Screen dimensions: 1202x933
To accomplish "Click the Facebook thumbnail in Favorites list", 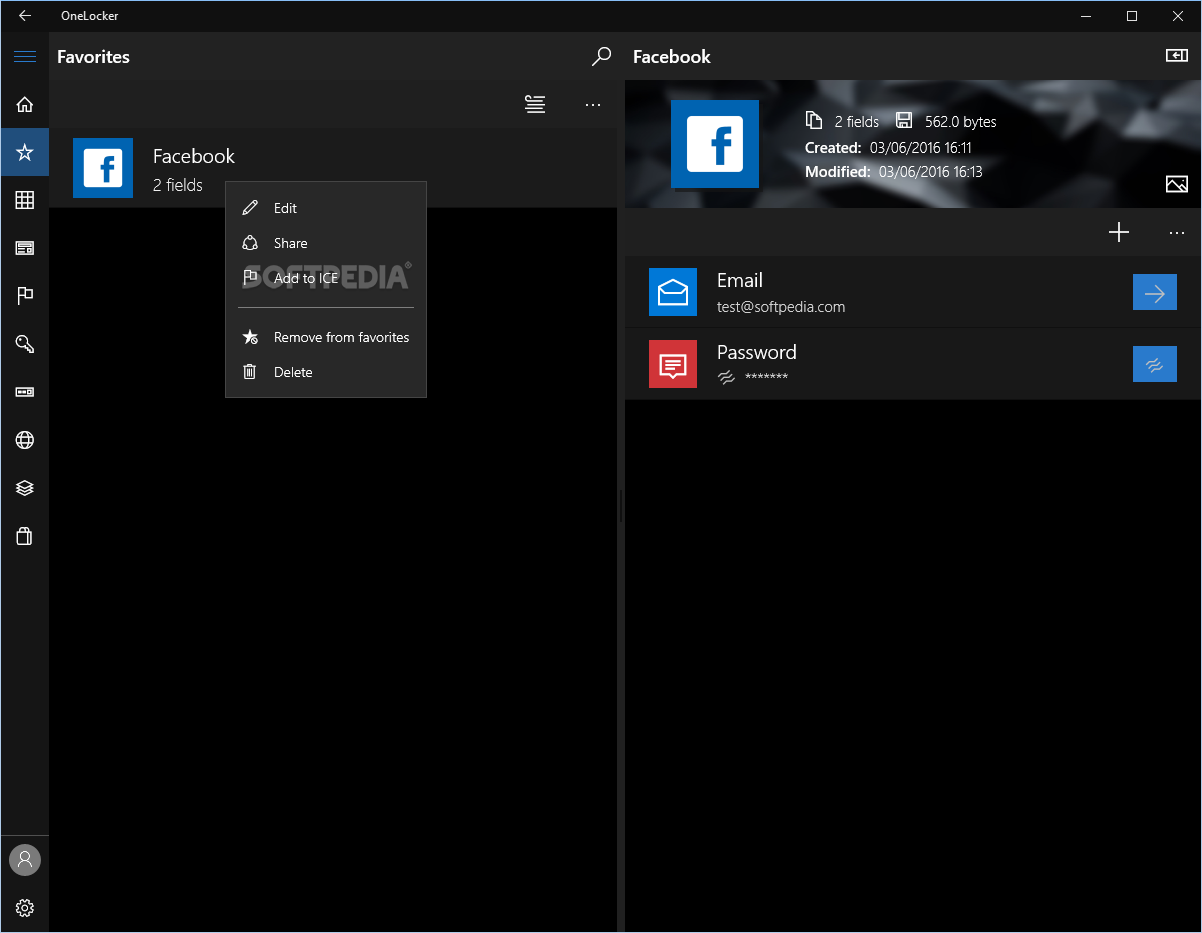I will click(x=103, y=168).
